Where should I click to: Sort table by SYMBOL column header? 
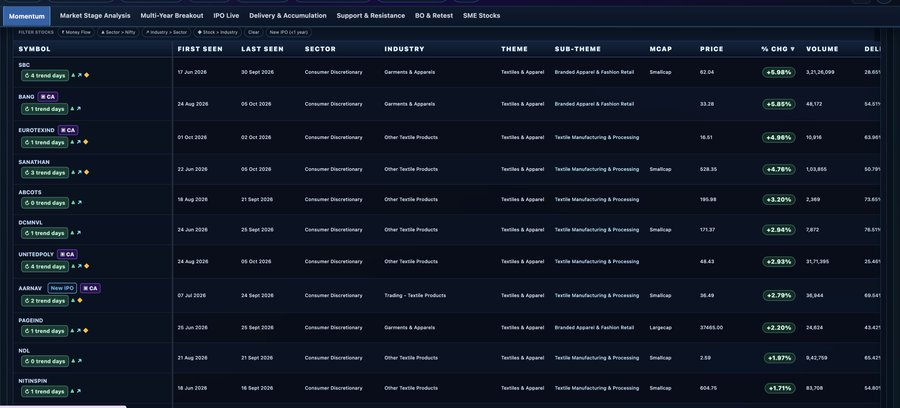(x=34, y=49)
